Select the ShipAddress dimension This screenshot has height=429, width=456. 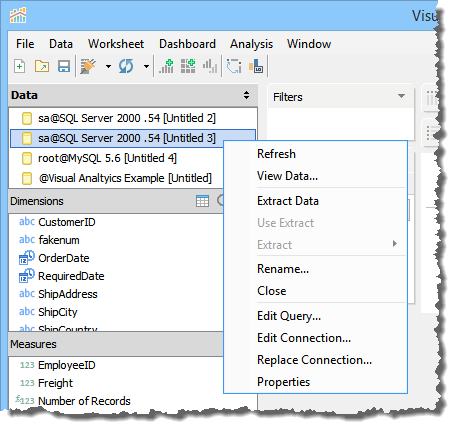[68, 294]
